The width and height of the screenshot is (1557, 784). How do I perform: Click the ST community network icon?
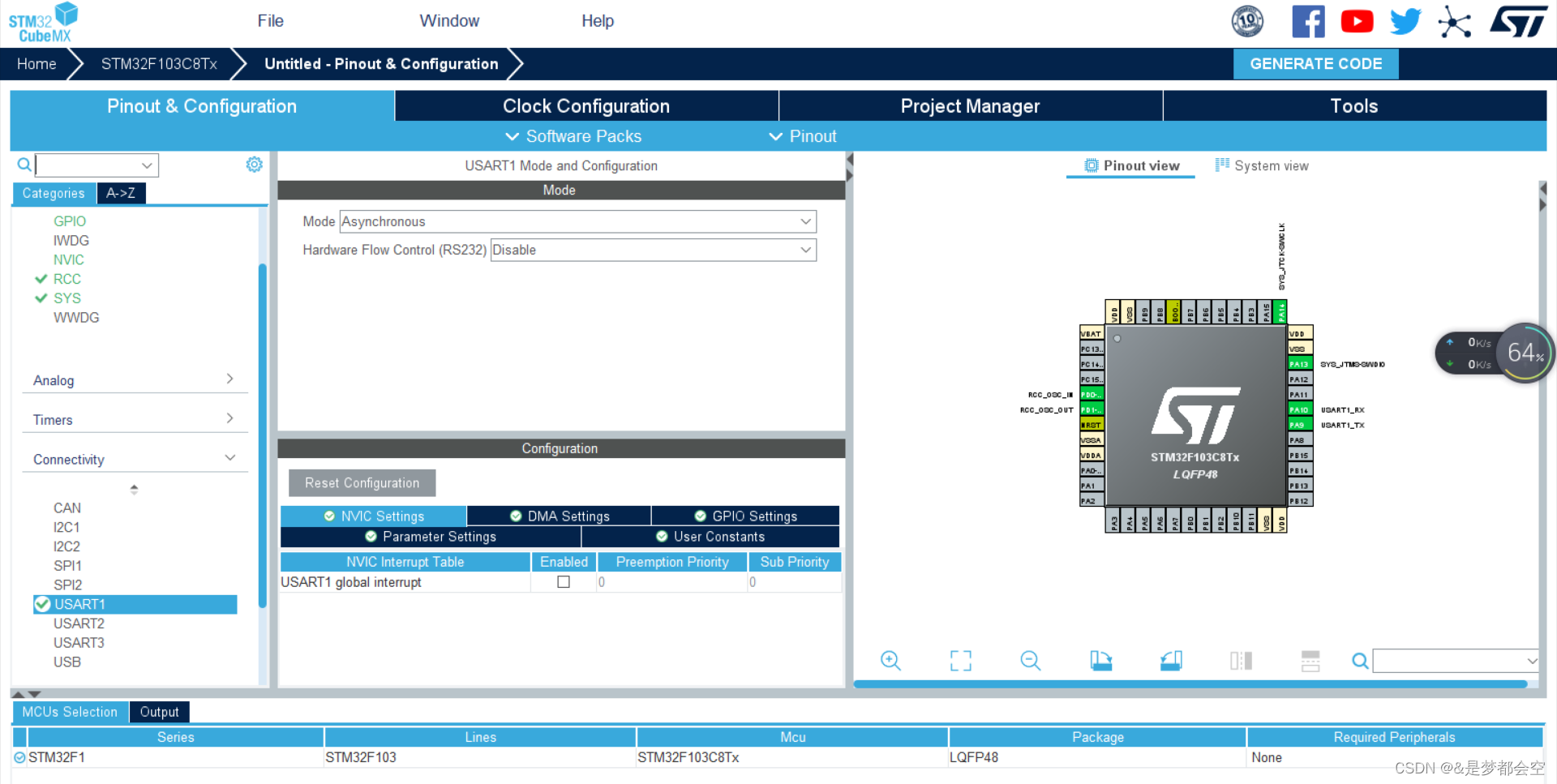pos(1455,22)
